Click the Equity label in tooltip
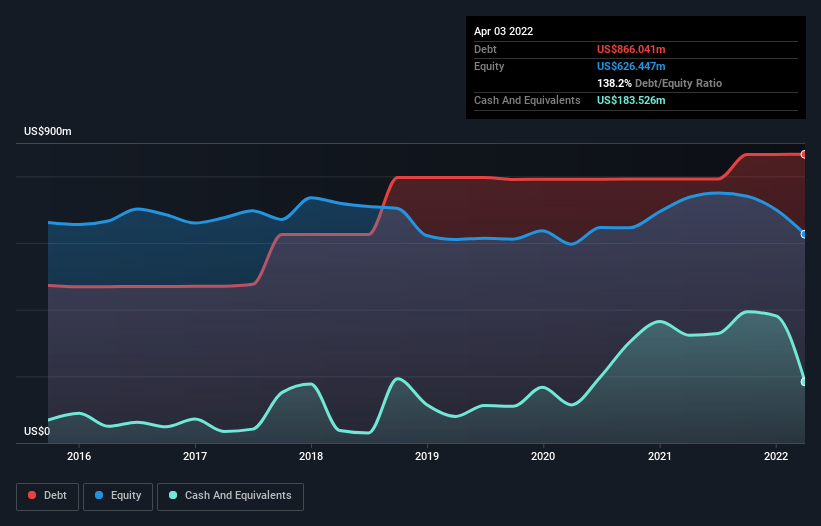The image size is (821, 526). point(489,66)
